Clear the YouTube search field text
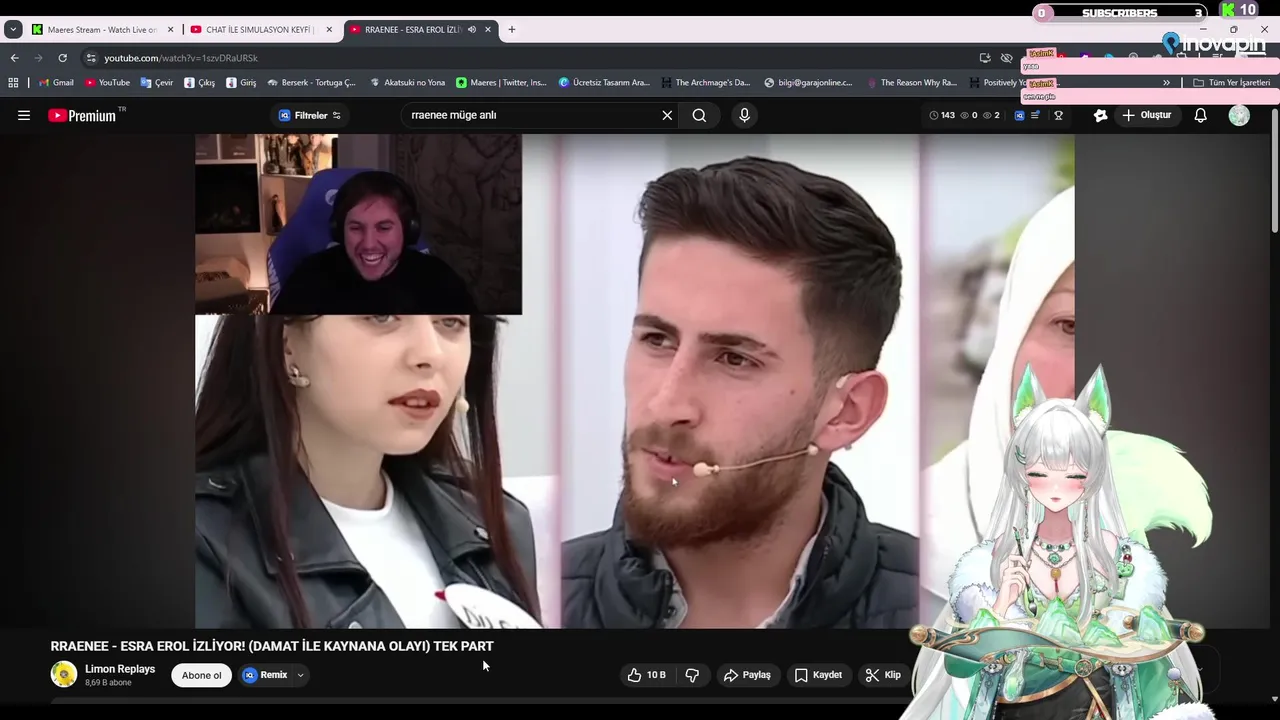 click(x=667, y=115)
